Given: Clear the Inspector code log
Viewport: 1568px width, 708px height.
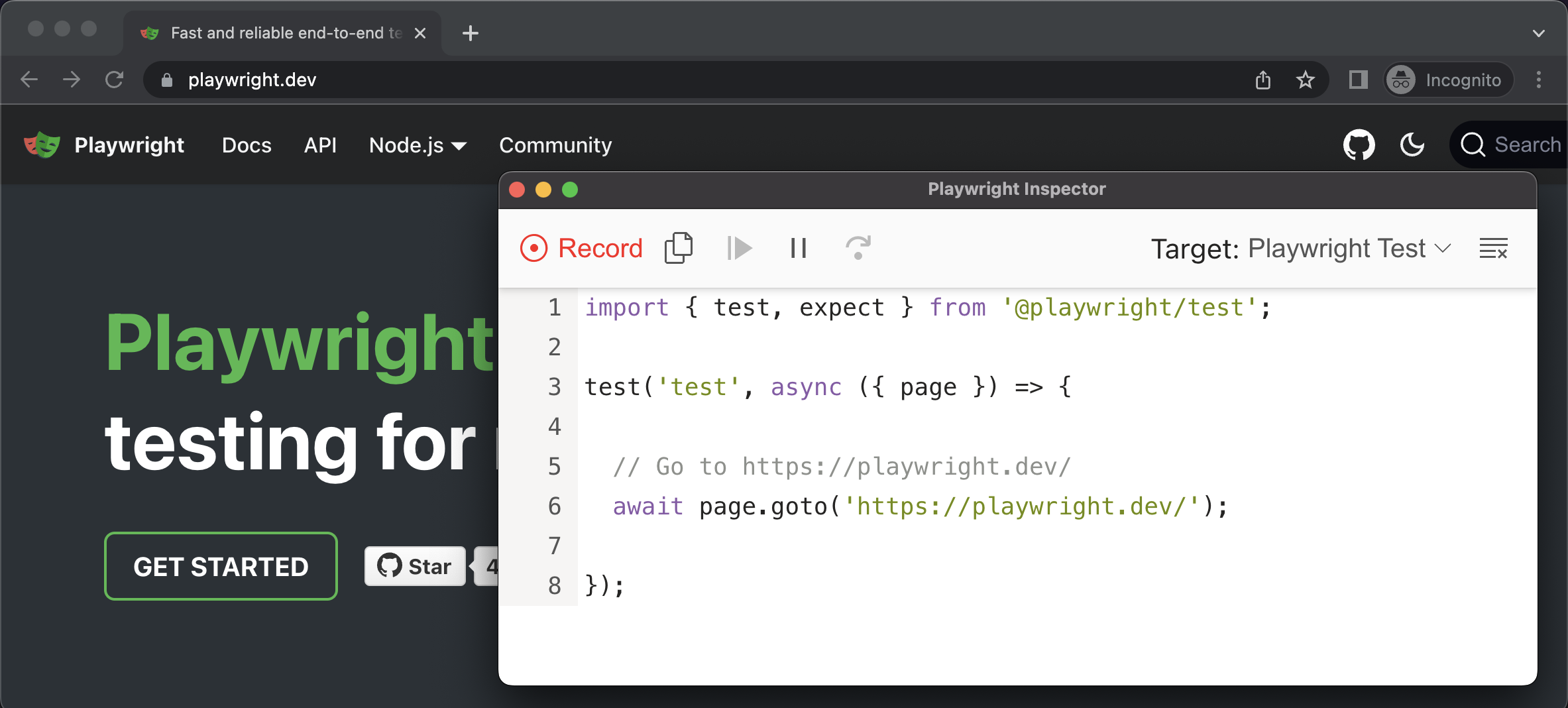Looking at the screenshot, I should [1493, 248].
